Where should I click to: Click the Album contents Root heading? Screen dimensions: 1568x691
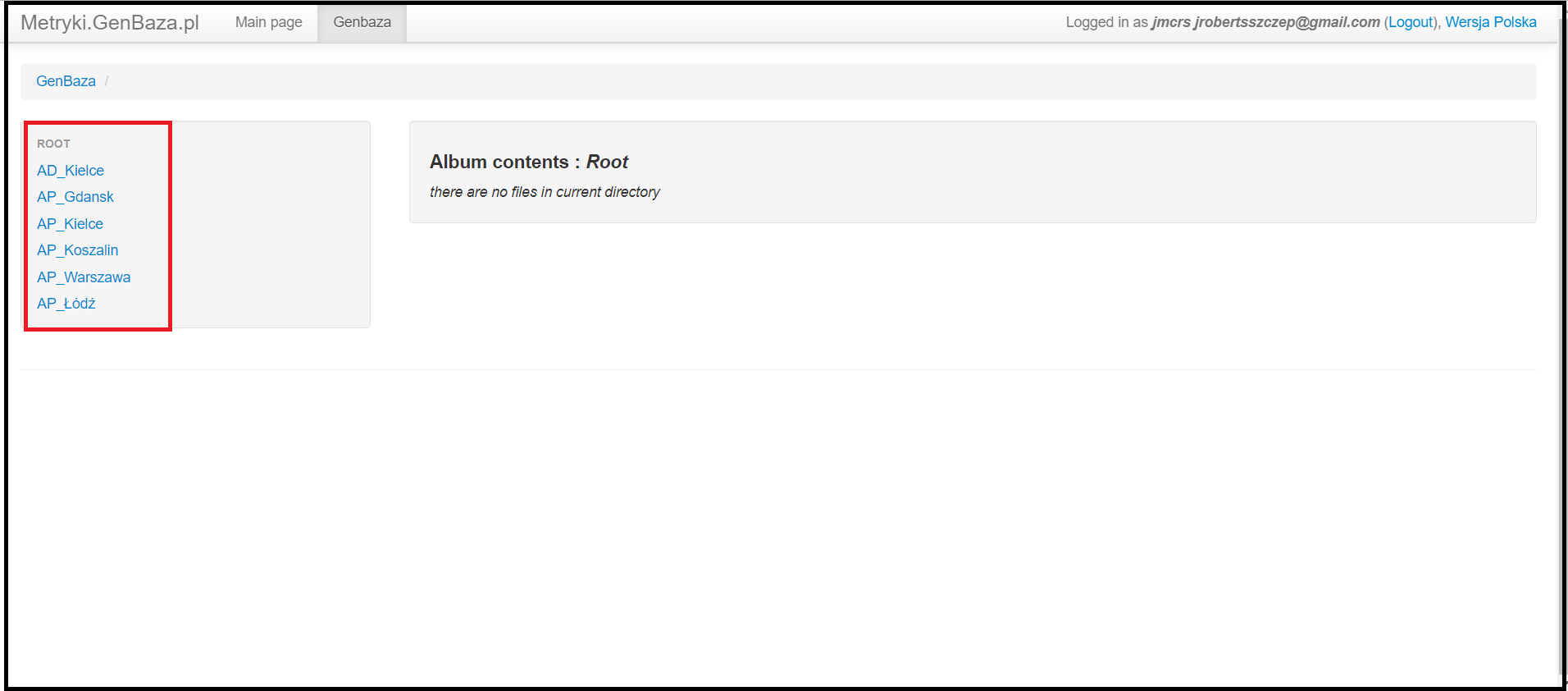click(529, 162)
